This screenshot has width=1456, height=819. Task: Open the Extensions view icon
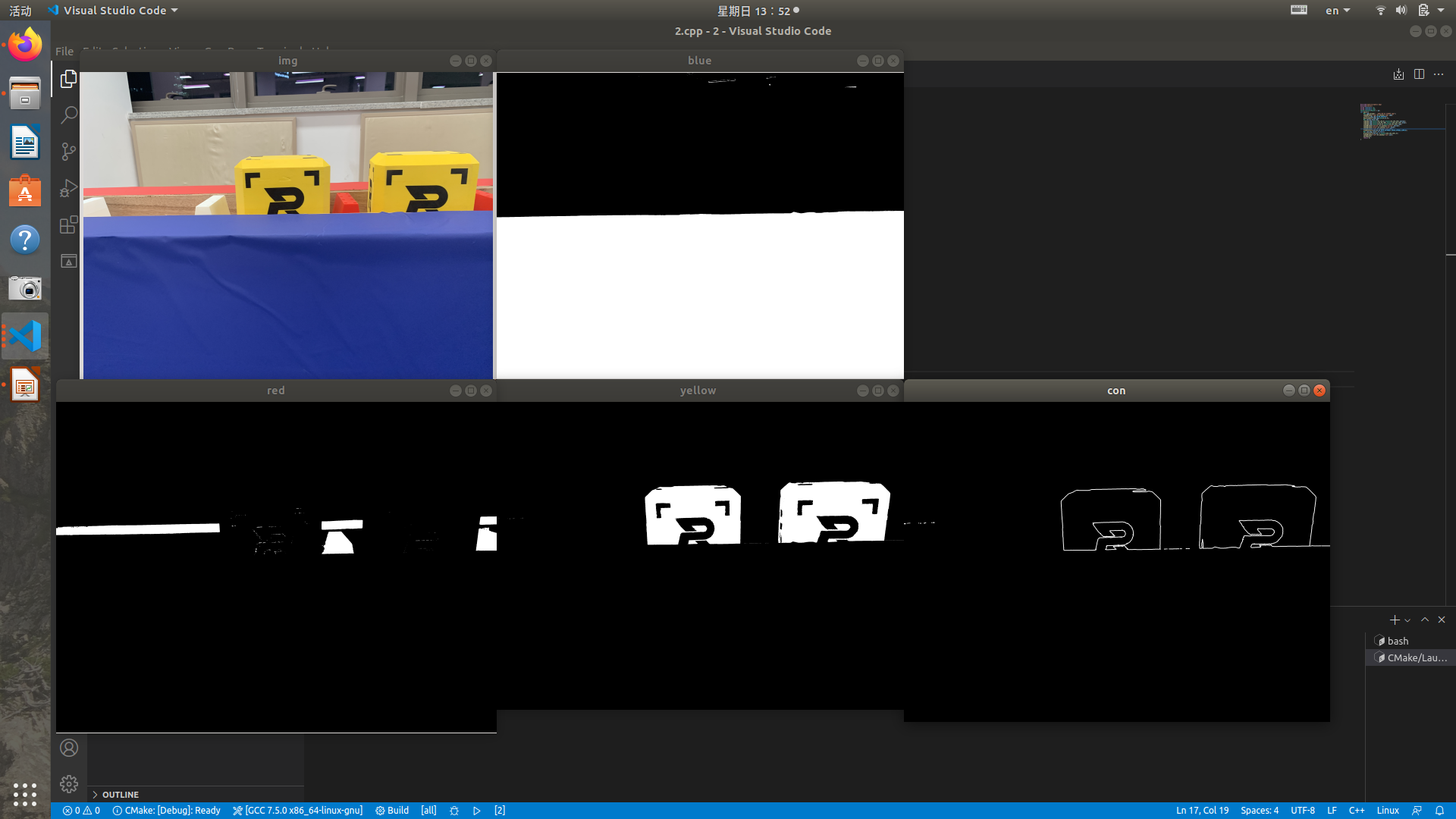point(68,225)
